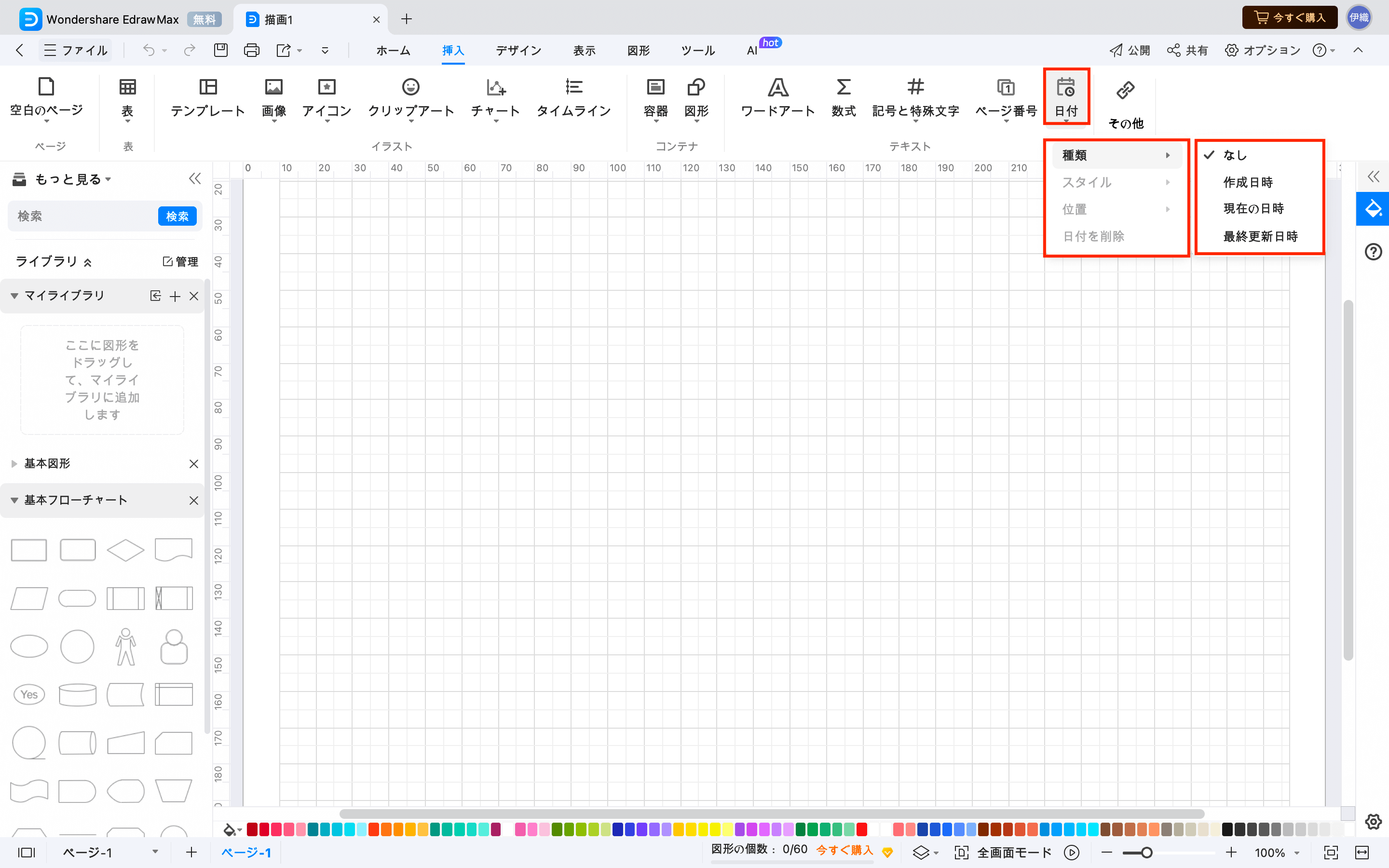Open the テンプレート templates gallery
The height and width of the screenshot is (868, 1389).
208,97
